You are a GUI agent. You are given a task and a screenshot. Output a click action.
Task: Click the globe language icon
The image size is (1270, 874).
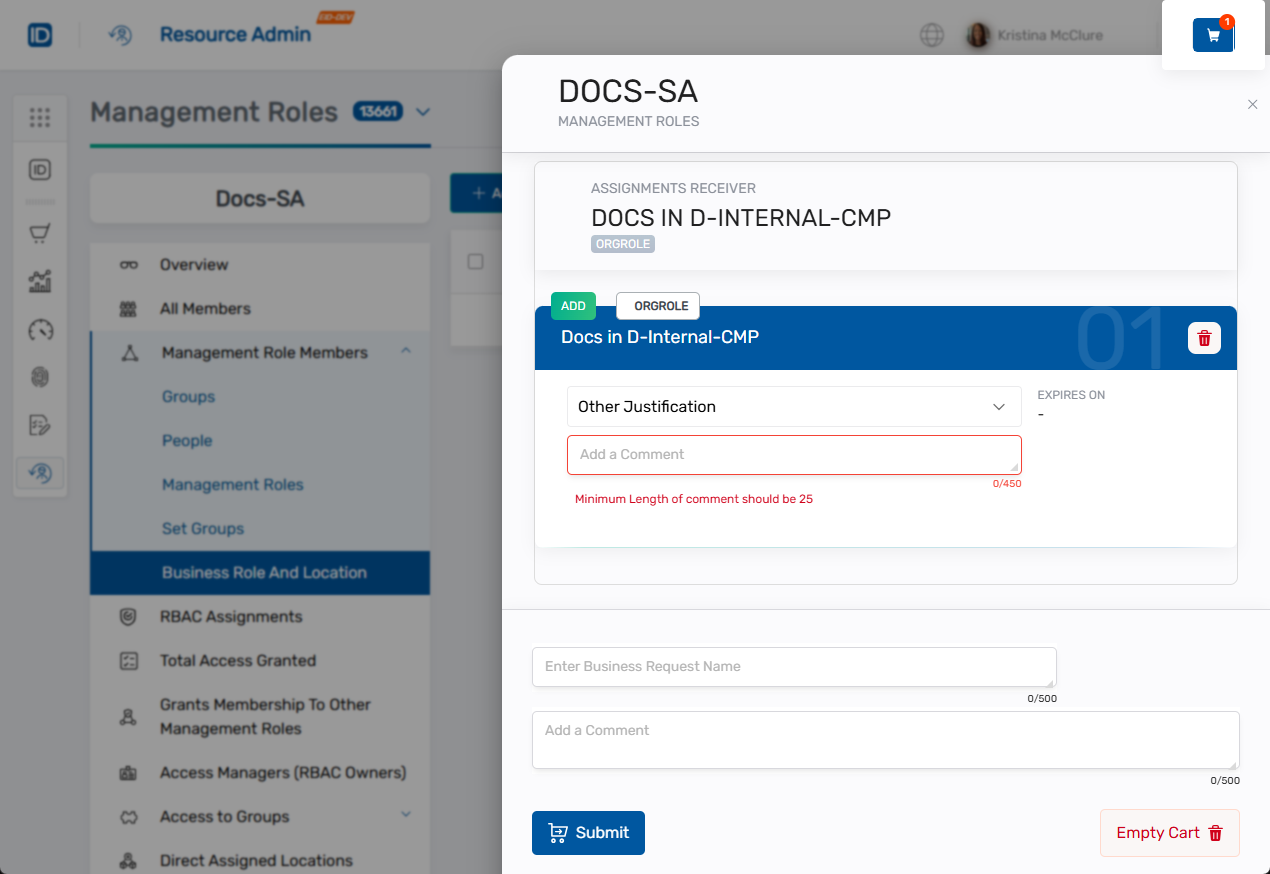[x=931, y=35]
